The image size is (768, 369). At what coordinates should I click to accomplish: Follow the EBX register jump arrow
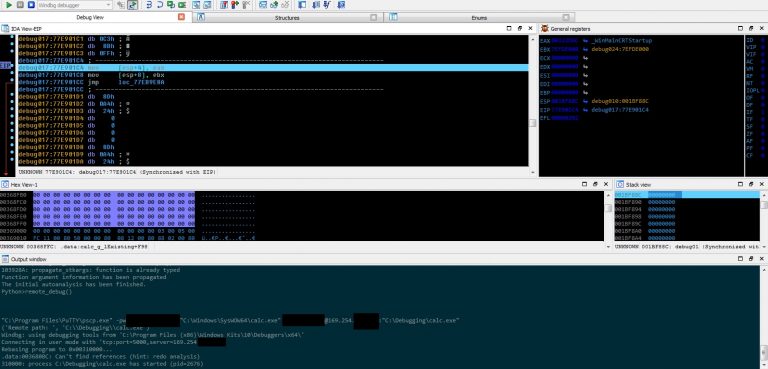pyautogui.click(x=584, y=49)
